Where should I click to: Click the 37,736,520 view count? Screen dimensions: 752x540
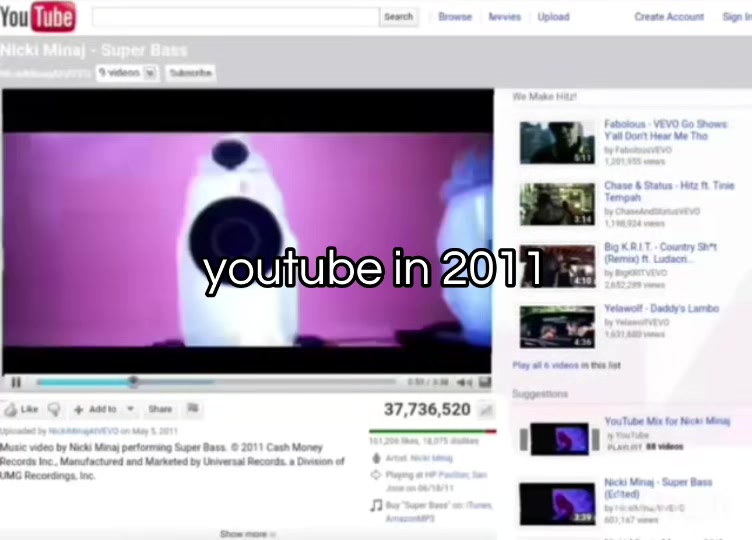click(x=427, y=410)
